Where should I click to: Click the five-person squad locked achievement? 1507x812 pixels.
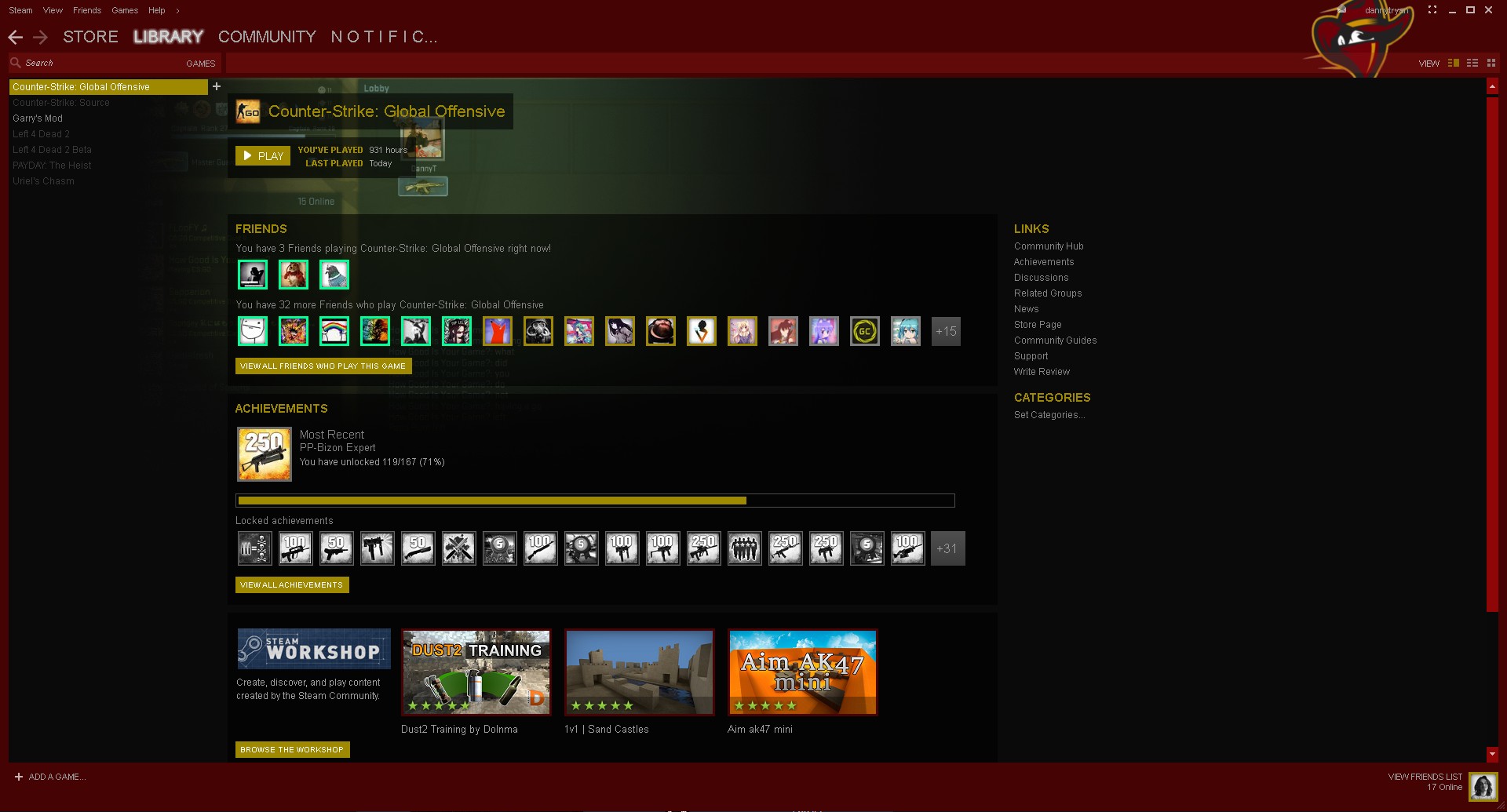[x=745, y=548]
